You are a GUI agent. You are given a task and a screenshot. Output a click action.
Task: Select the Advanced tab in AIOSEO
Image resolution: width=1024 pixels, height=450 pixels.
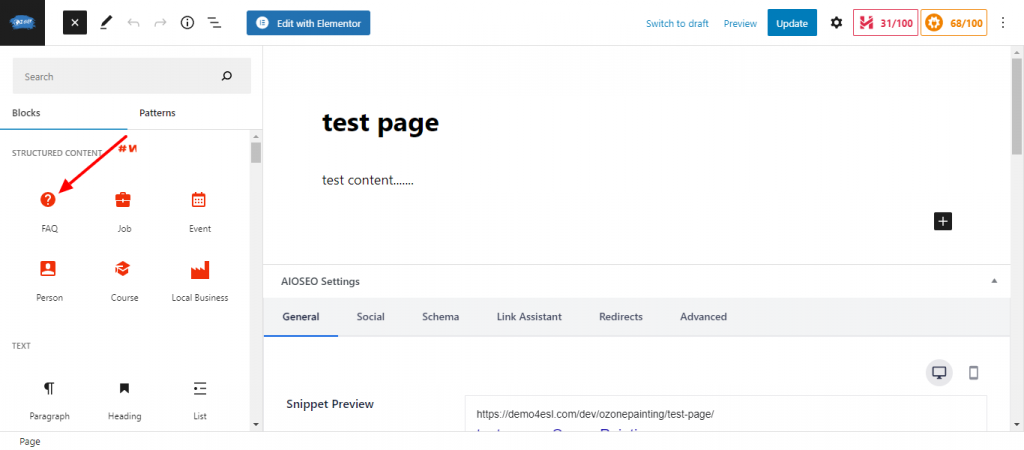[x=703, y=317]
